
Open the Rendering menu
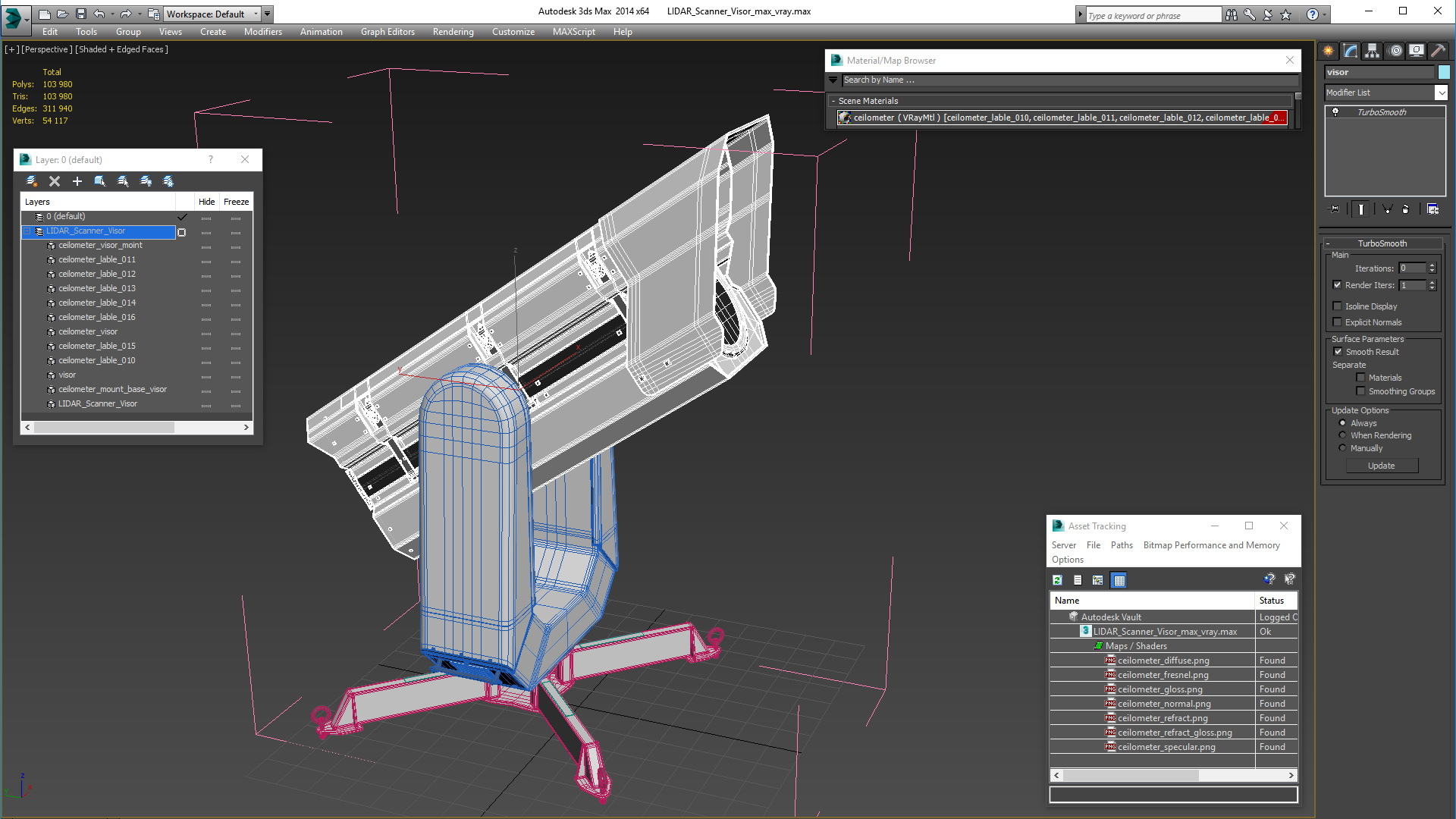pos(453,32)
